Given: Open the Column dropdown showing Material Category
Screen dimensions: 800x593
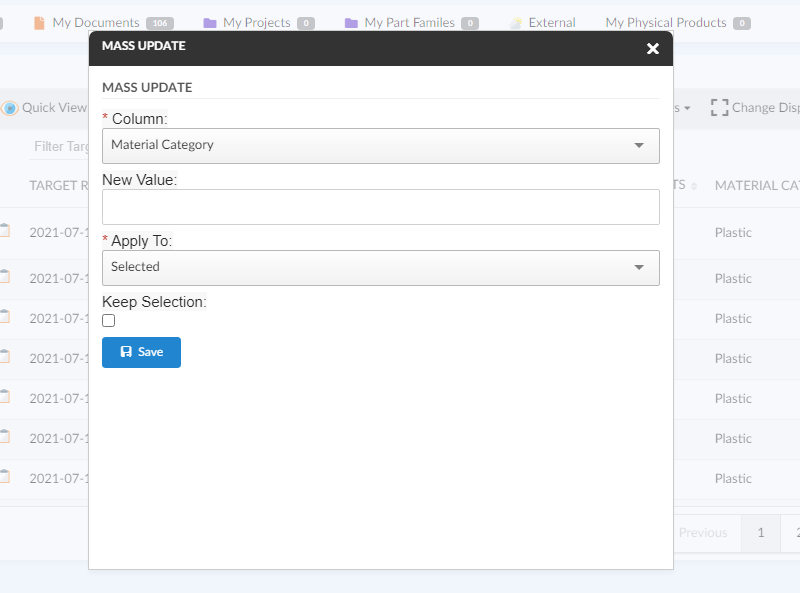Looking at the screenshot, I should click(x=380, y=146).
